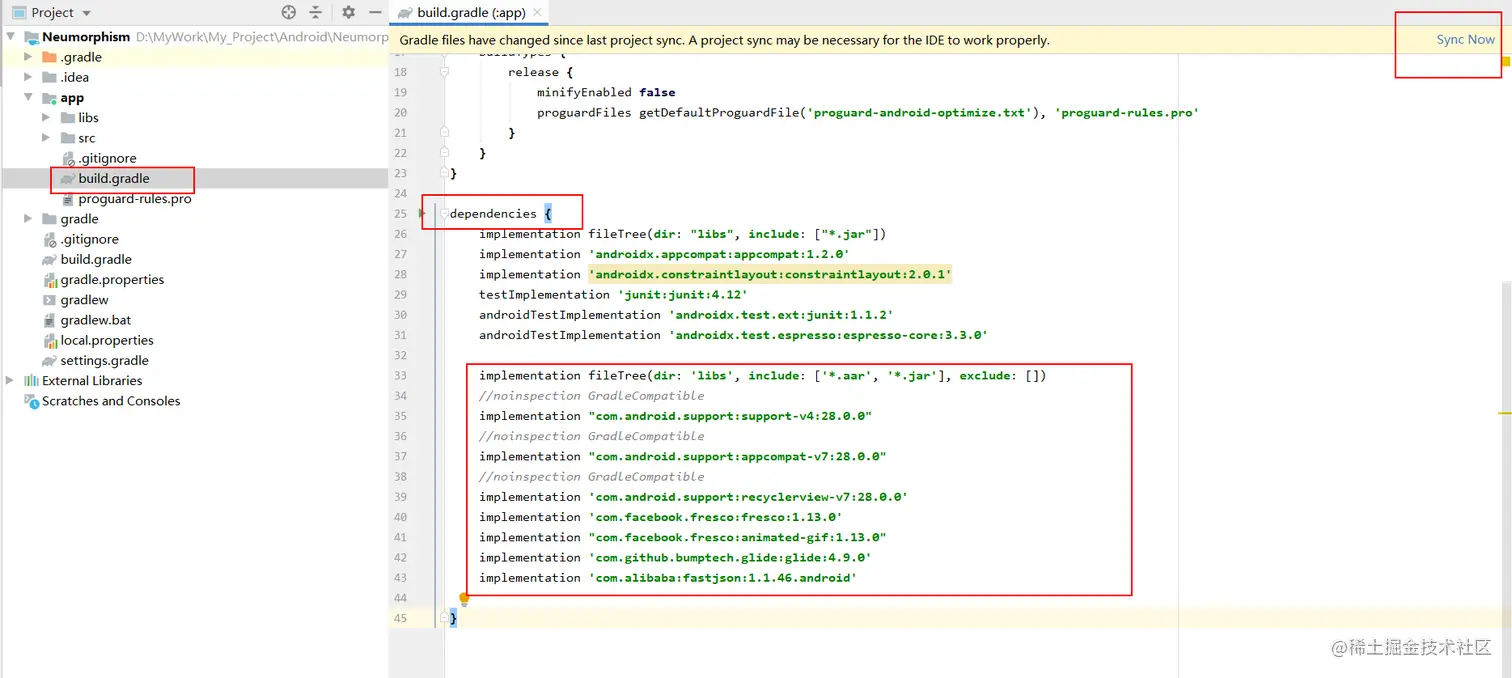Click the recyclerview-v7:28.0.0 dependency line

pyautogui.click(x=693, y=497)
